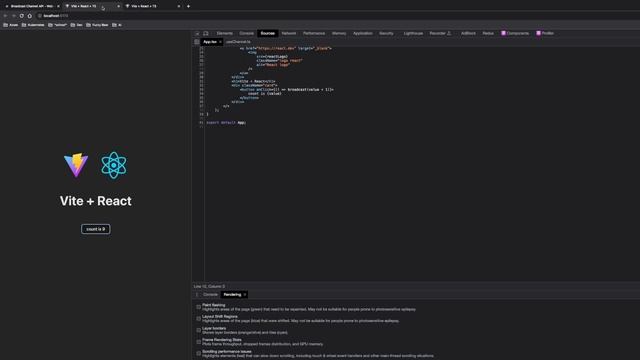Switch to the useChannel.ts file tab
The height and width of the screenshot is (360, 640).
click(x=238, y=42)
